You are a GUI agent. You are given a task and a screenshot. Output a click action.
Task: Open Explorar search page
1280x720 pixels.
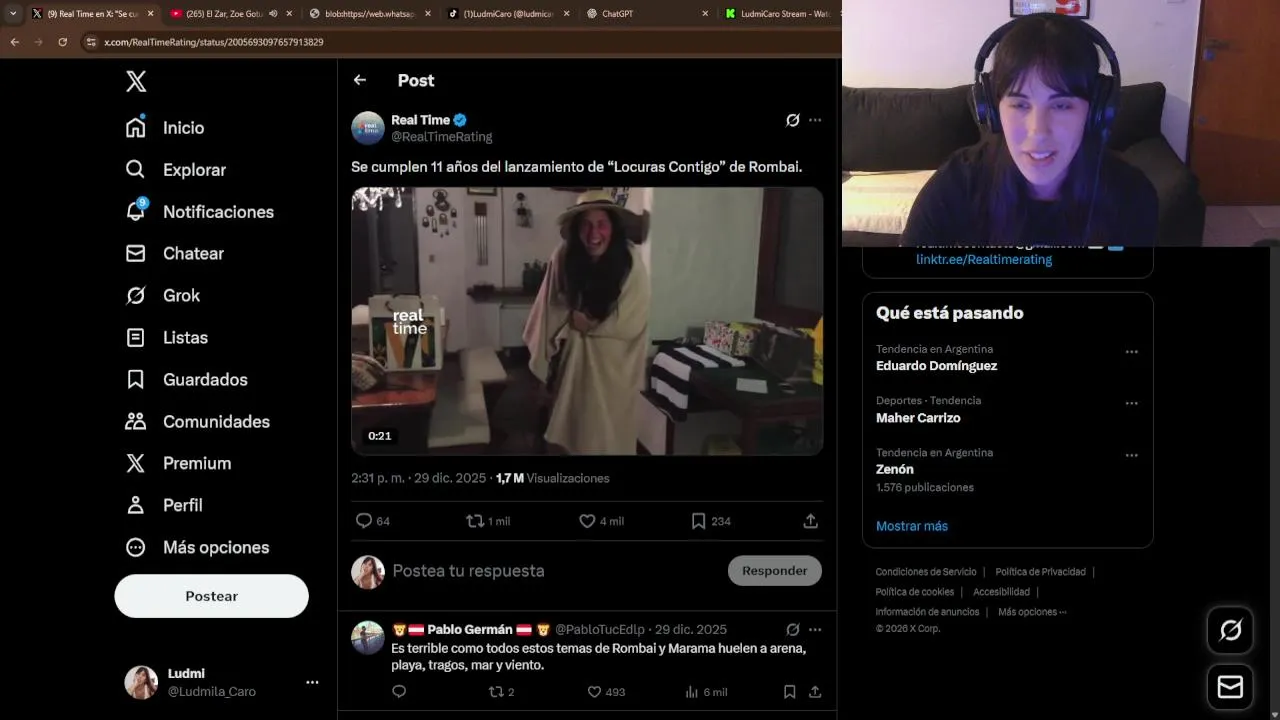click(x=176, y=170)
